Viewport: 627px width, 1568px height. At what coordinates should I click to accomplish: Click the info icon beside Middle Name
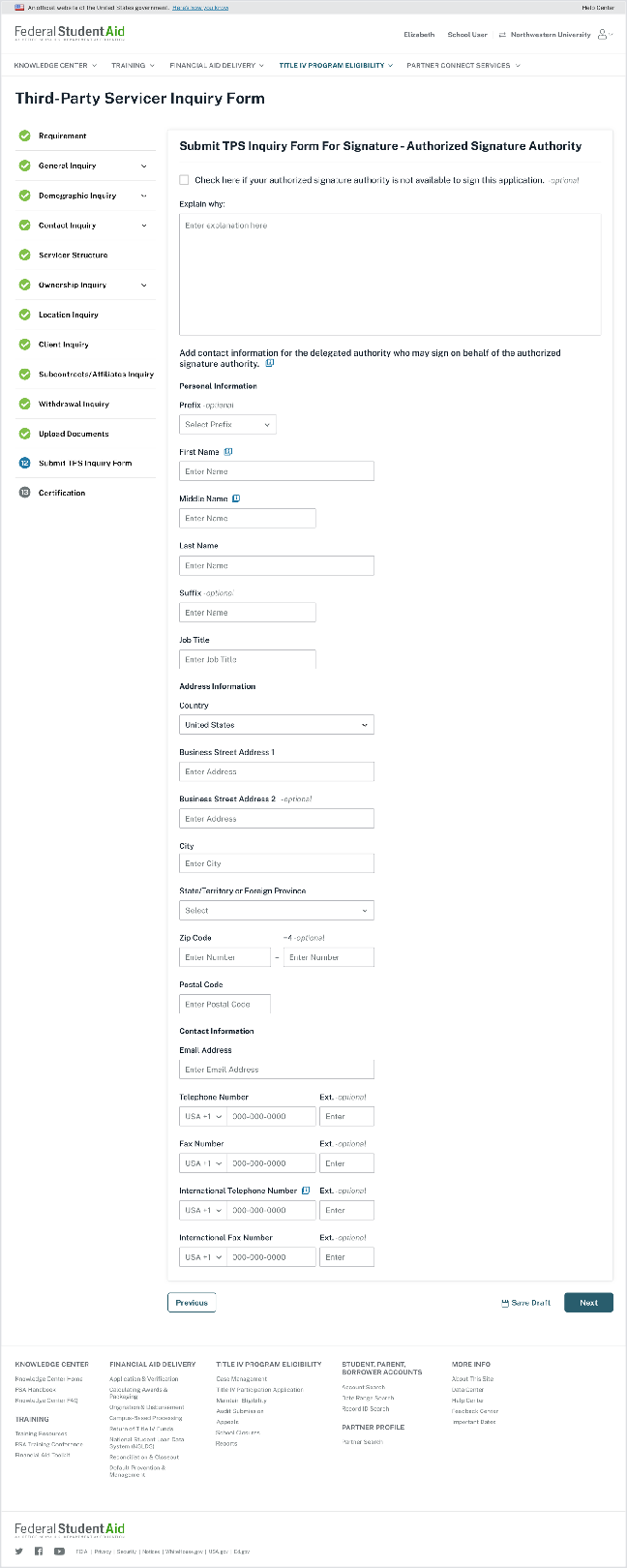[236, 498]
